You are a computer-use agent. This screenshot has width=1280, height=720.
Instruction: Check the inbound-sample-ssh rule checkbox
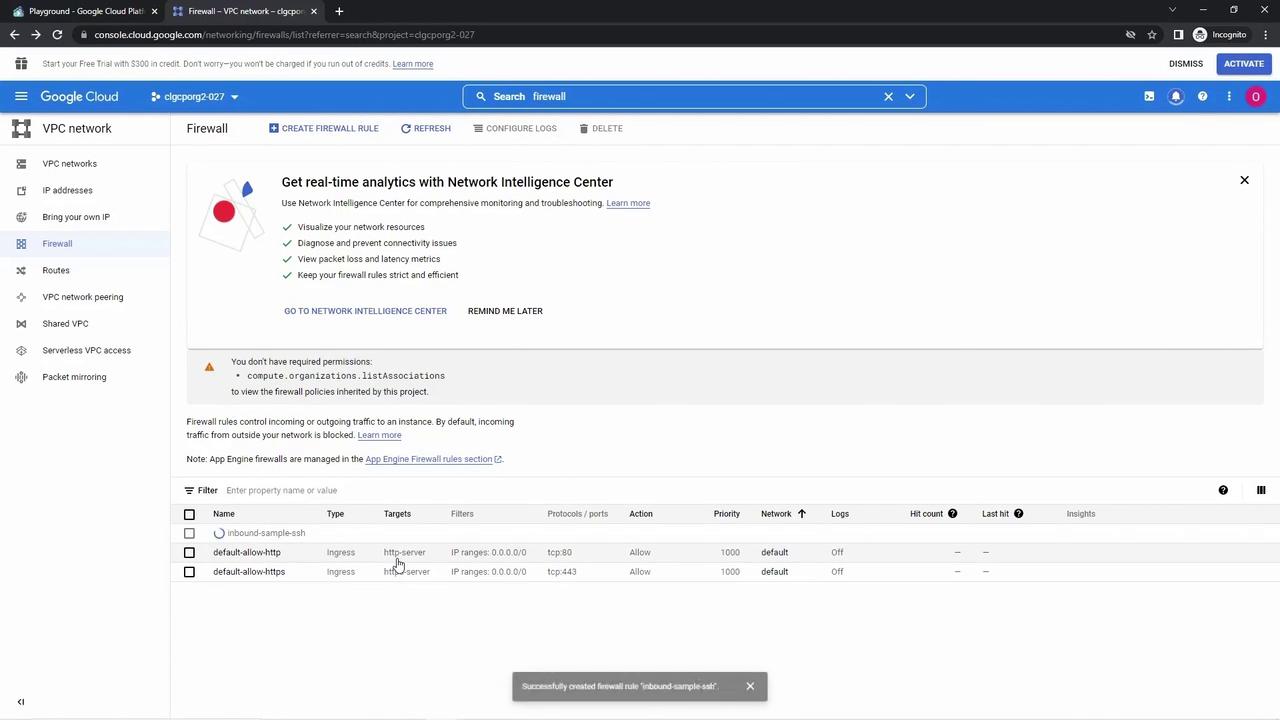189,533
